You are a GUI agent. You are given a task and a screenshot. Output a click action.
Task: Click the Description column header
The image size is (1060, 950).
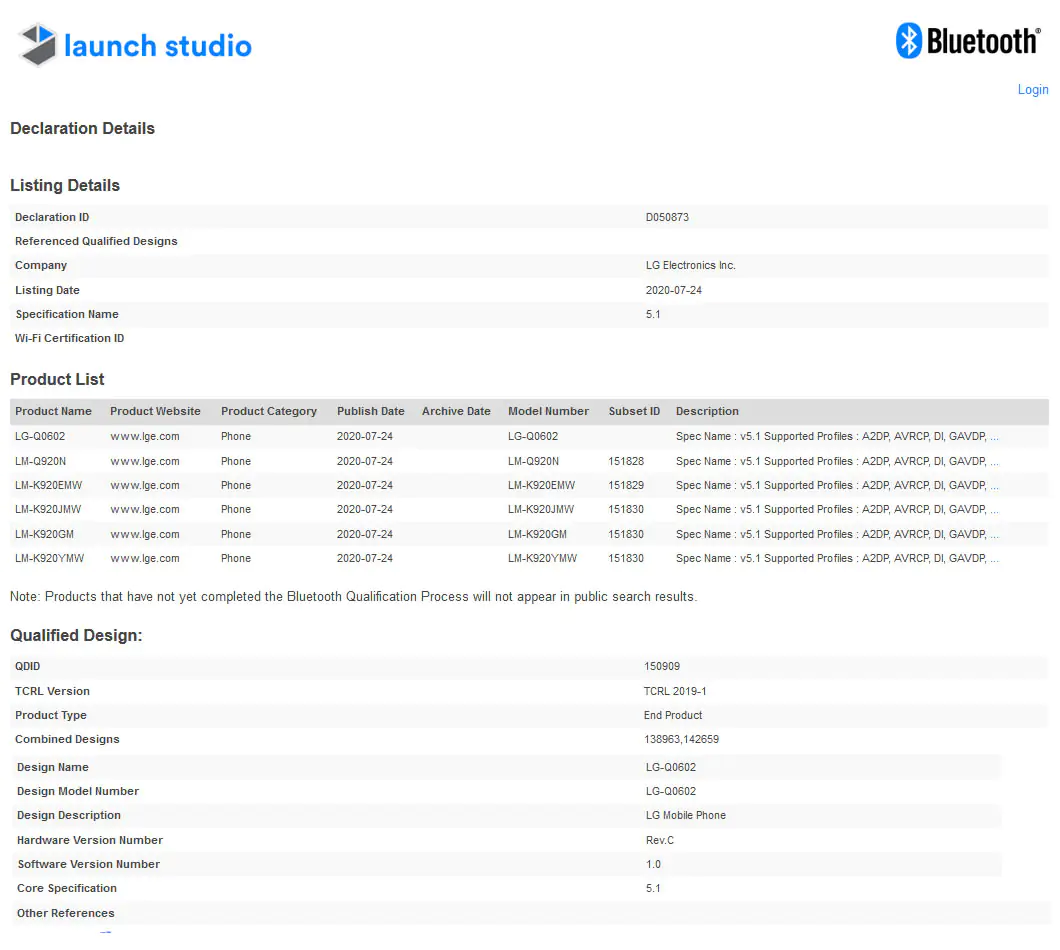(707, 411)
